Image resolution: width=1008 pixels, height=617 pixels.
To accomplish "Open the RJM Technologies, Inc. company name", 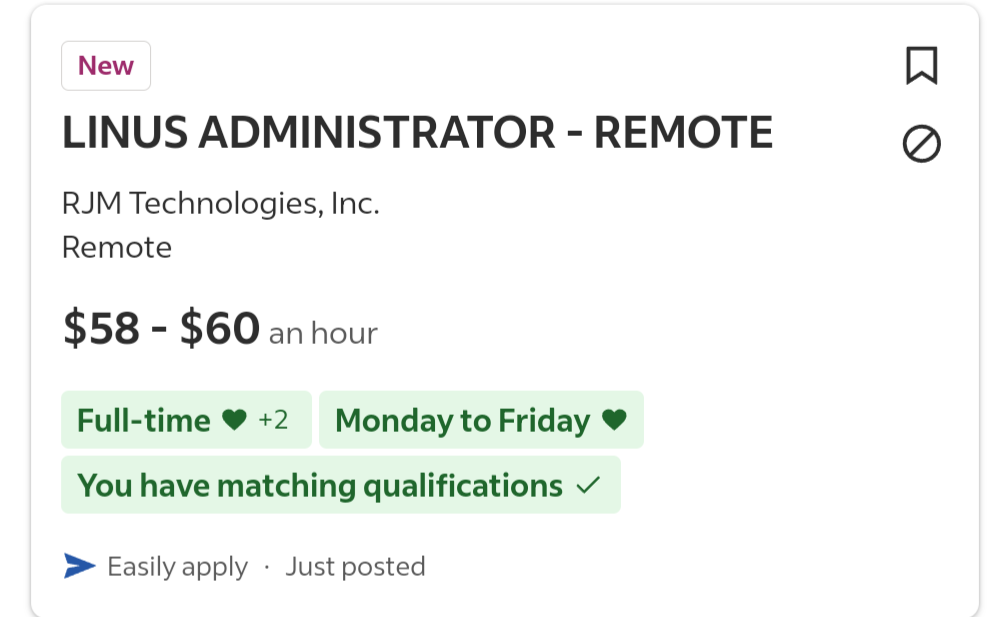I will coord(220,204).
